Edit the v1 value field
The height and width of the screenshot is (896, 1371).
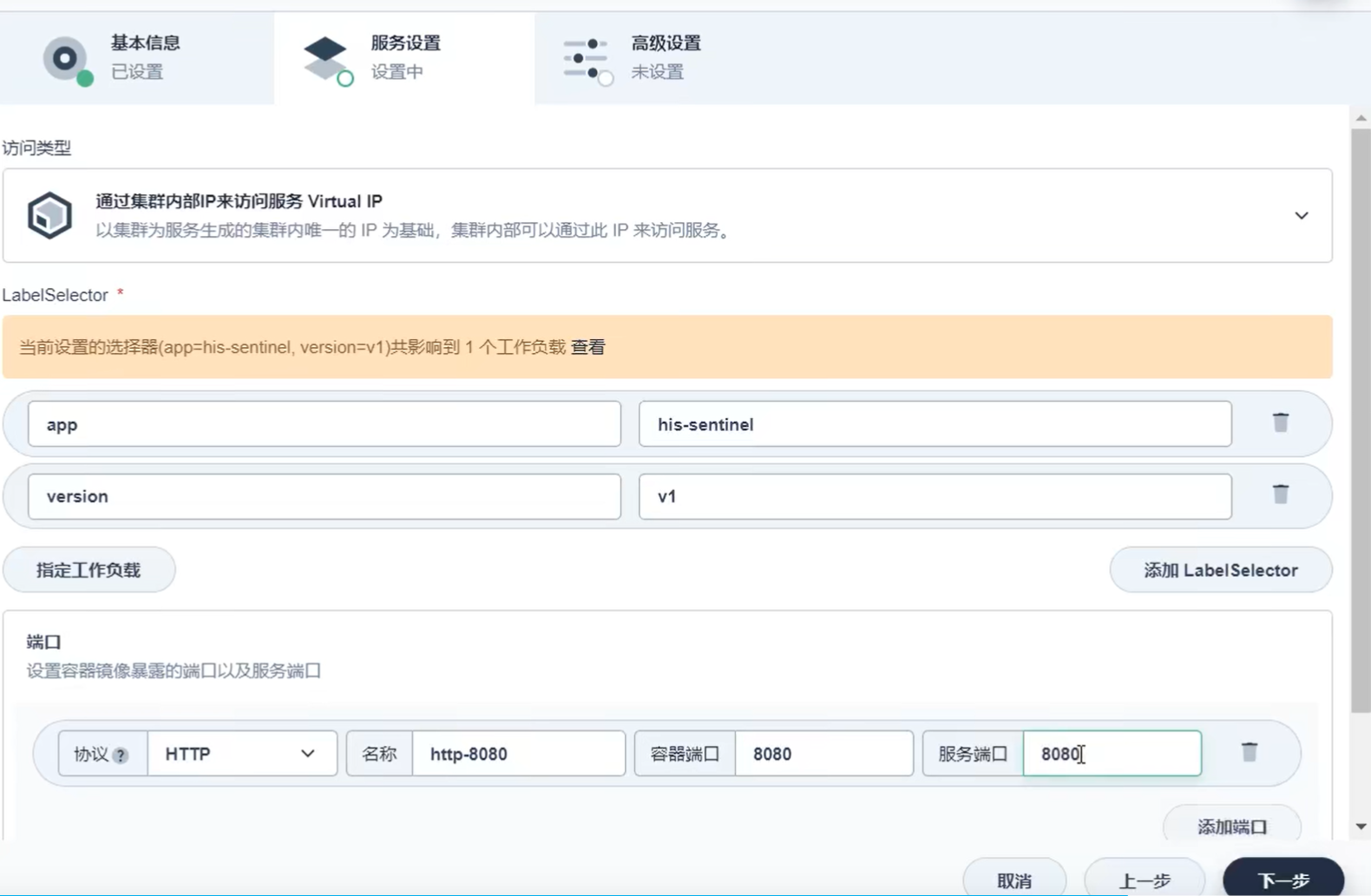coord(935,496)
